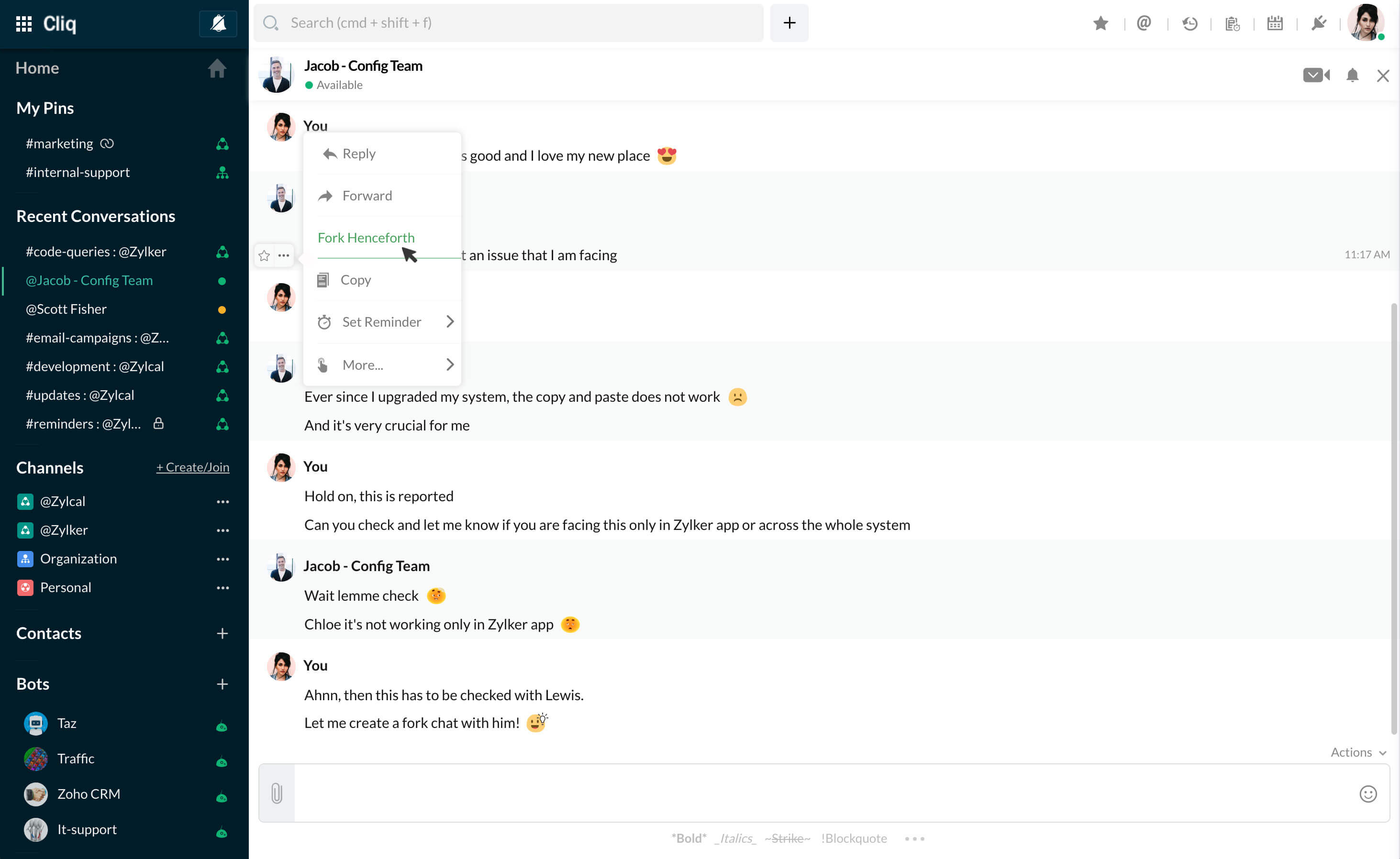Image resolution: width=1400 pixels, height=859 pixels.
Task: Click the paperclip attachment icon
Action: [277, 793]
